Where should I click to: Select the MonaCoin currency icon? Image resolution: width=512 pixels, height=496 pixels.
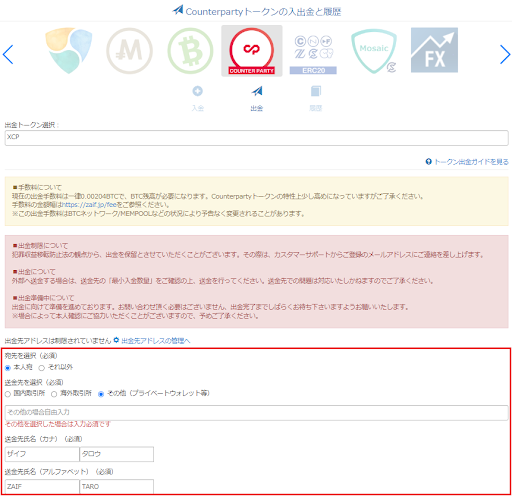129,51
